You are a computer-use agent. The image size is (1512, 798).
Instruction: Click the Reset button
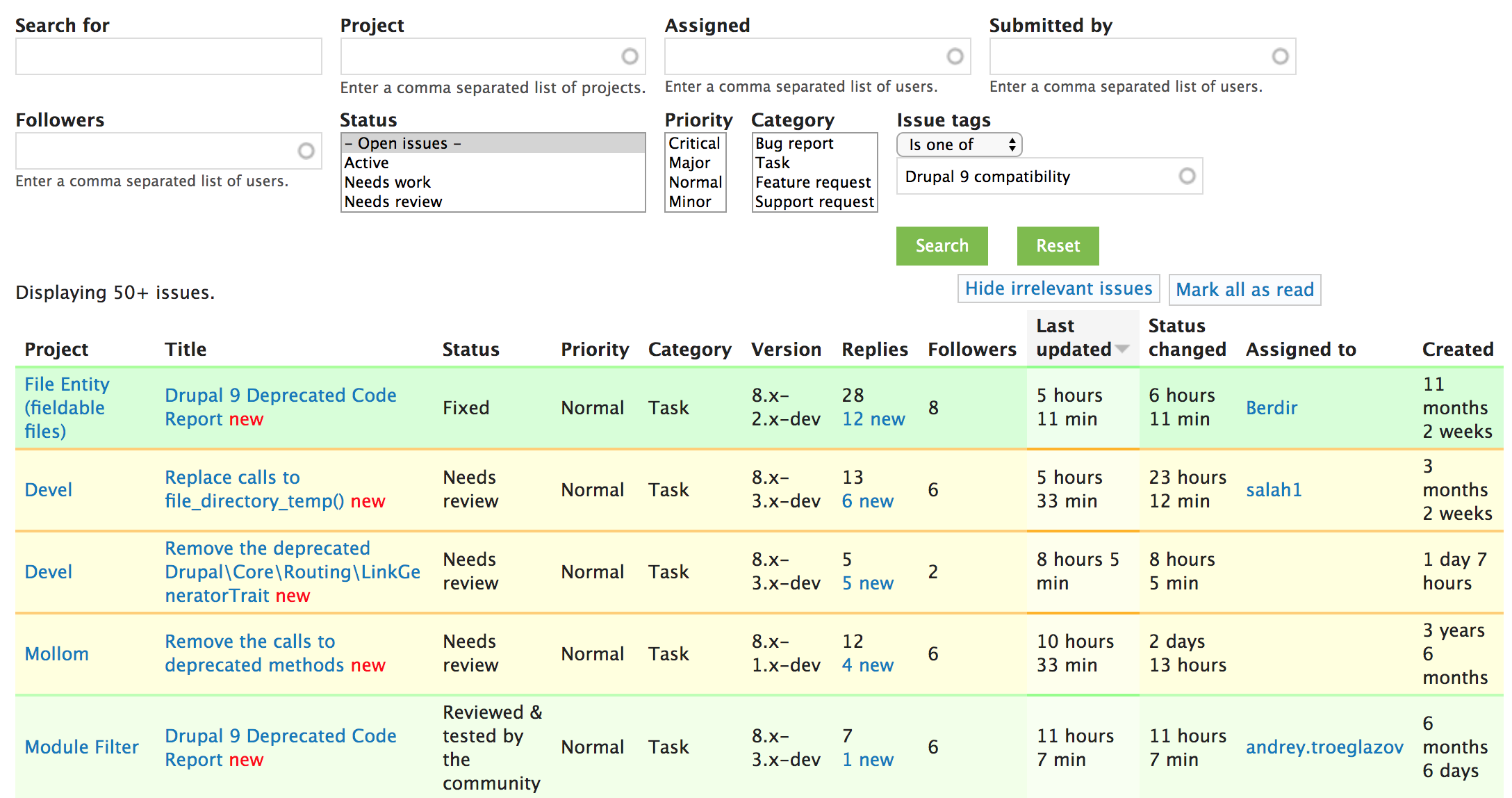1057,245
